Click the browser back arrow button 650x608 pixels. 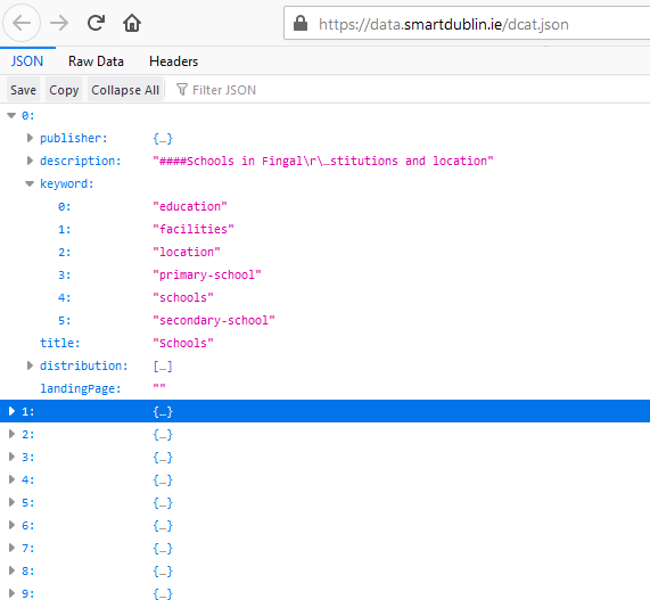(x=24, y=22)
